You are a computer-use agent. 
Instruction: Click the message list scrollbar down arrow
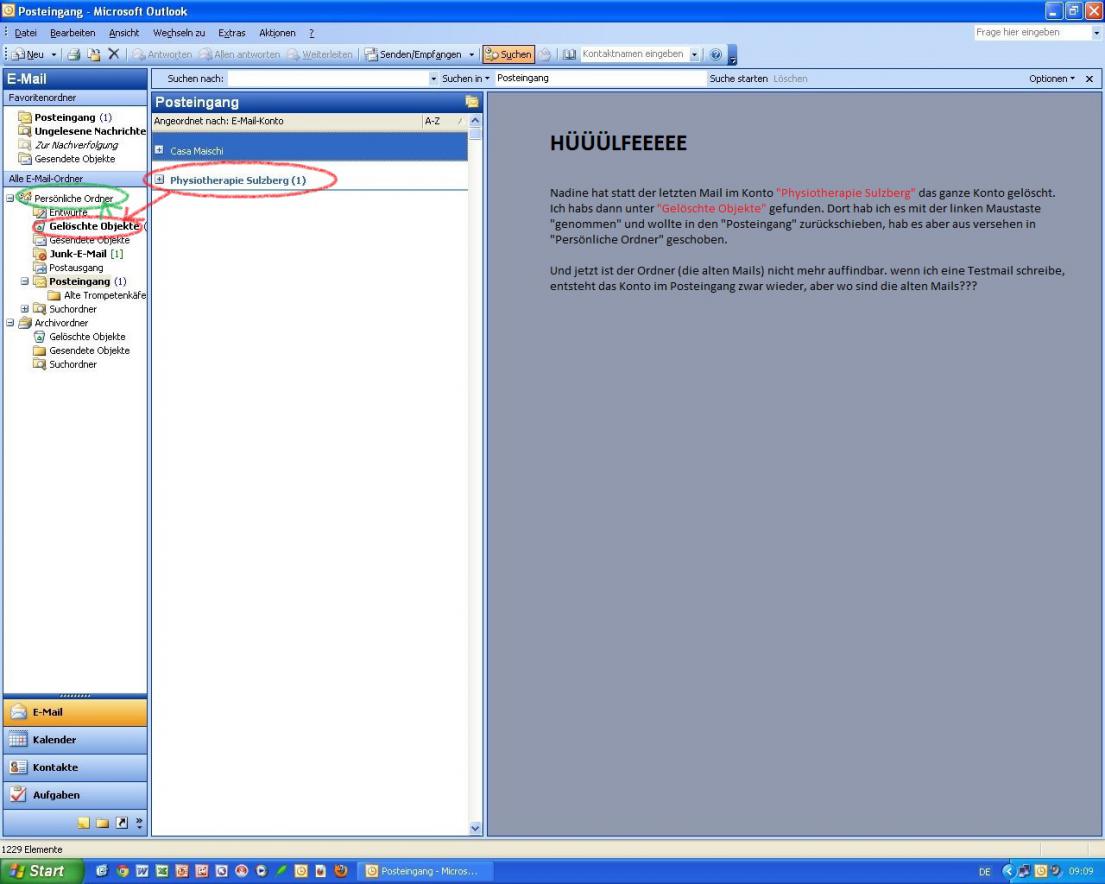[475, 828]
